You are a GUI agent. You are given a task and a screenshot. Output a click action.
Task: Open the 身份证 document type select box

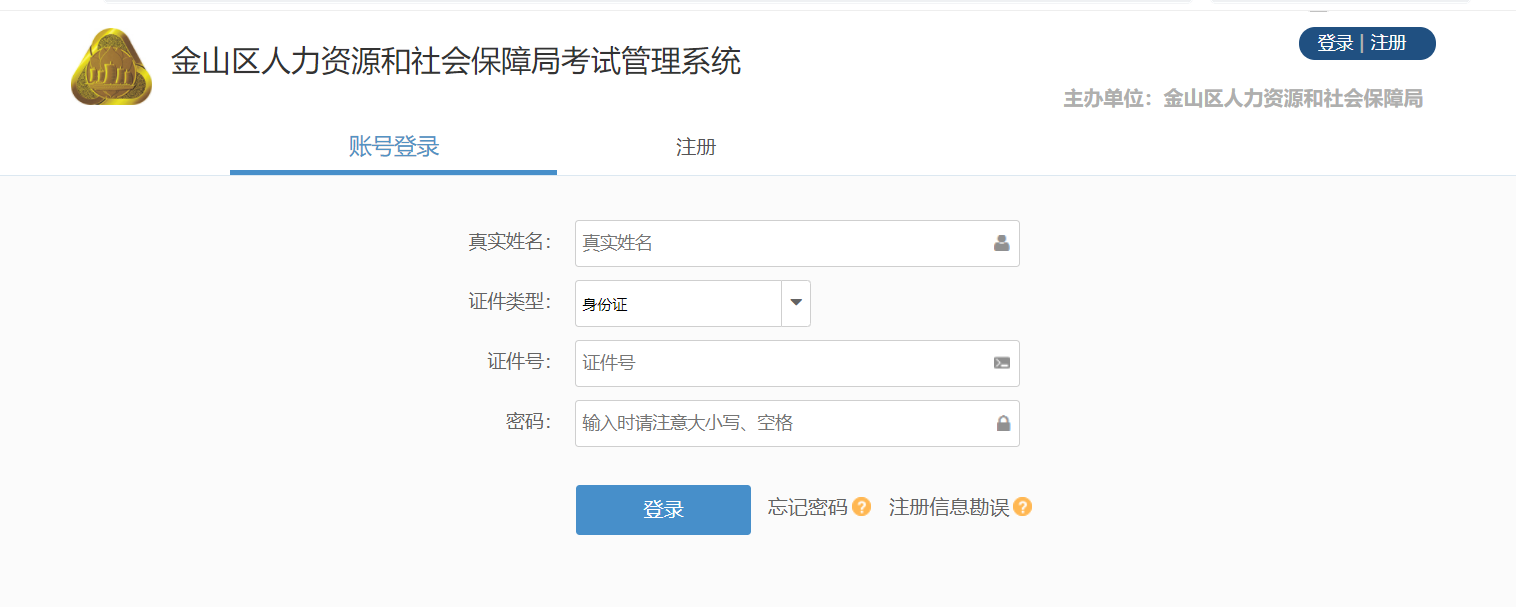tap(693, 303)
